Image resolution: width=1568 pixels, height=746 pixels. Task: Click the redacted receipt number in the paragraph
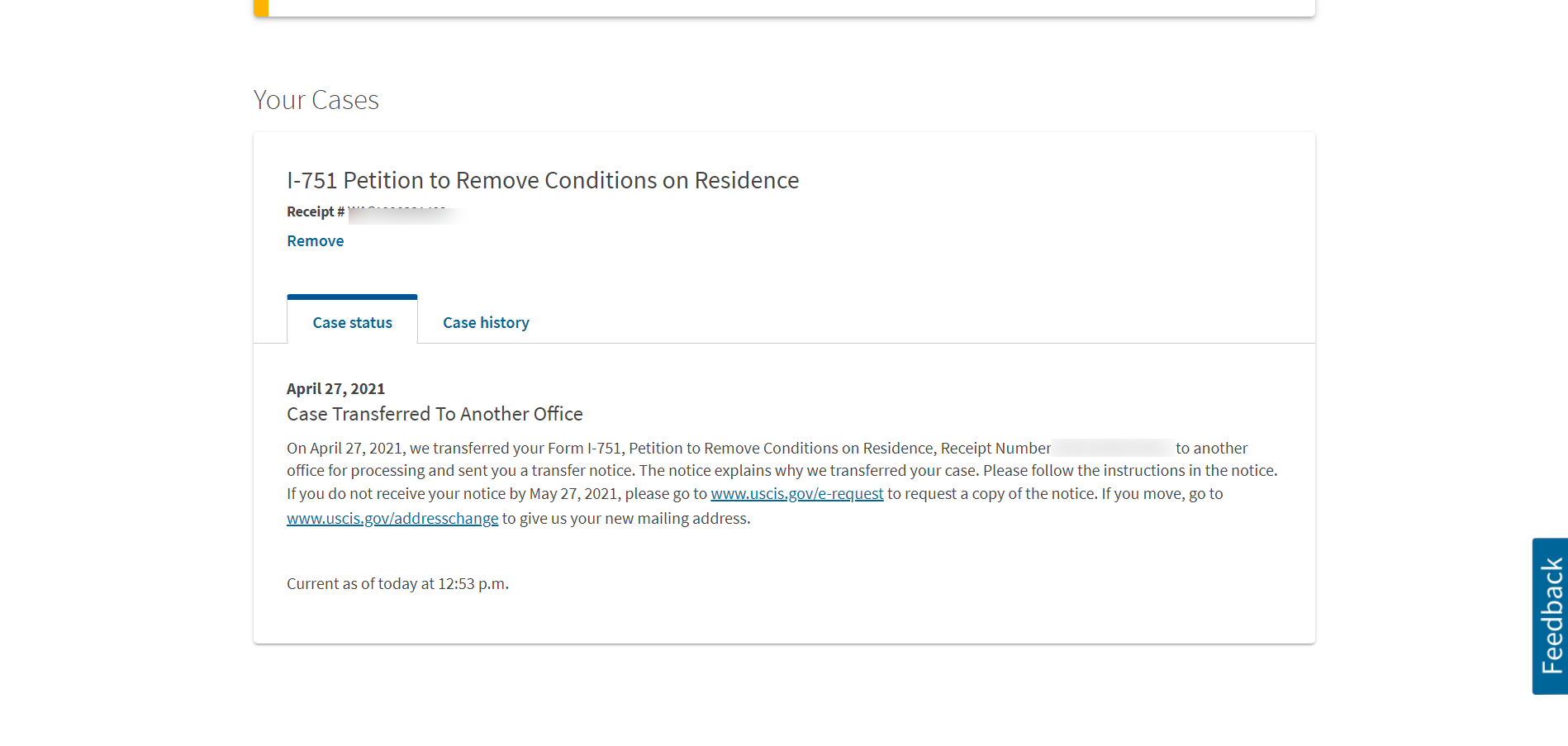1113,449
